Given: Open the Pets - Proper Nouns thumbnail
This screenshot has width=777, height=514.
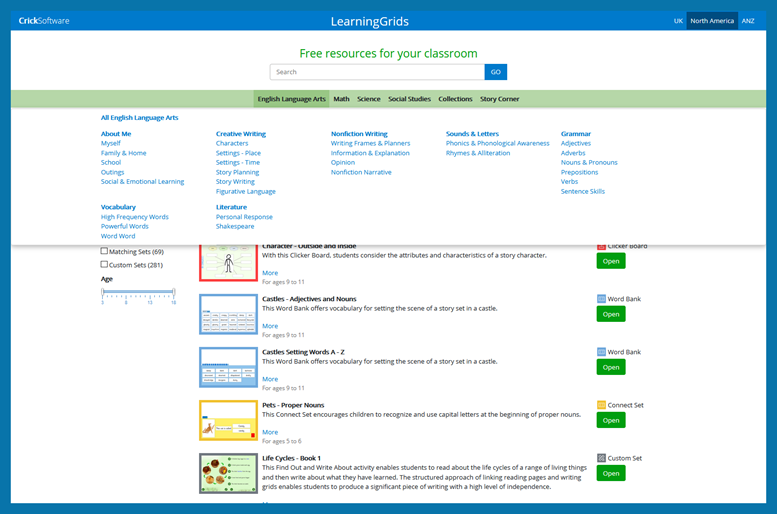Looking at the screenshot, I should pos(228,420).
